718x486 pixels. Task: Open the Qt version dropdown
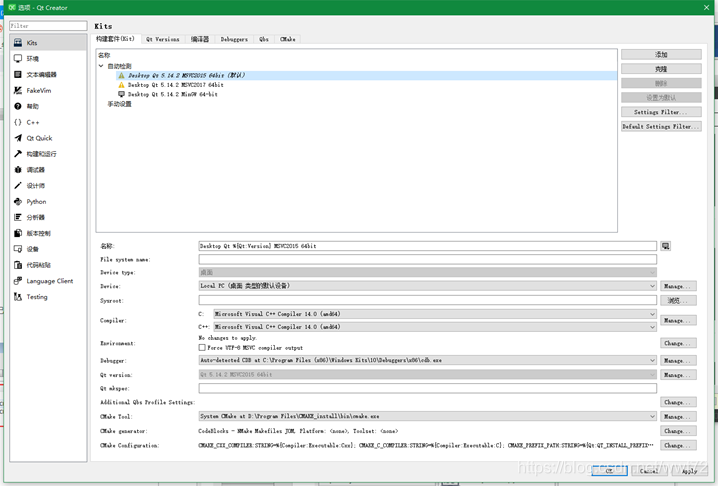[x=427, y=374]
